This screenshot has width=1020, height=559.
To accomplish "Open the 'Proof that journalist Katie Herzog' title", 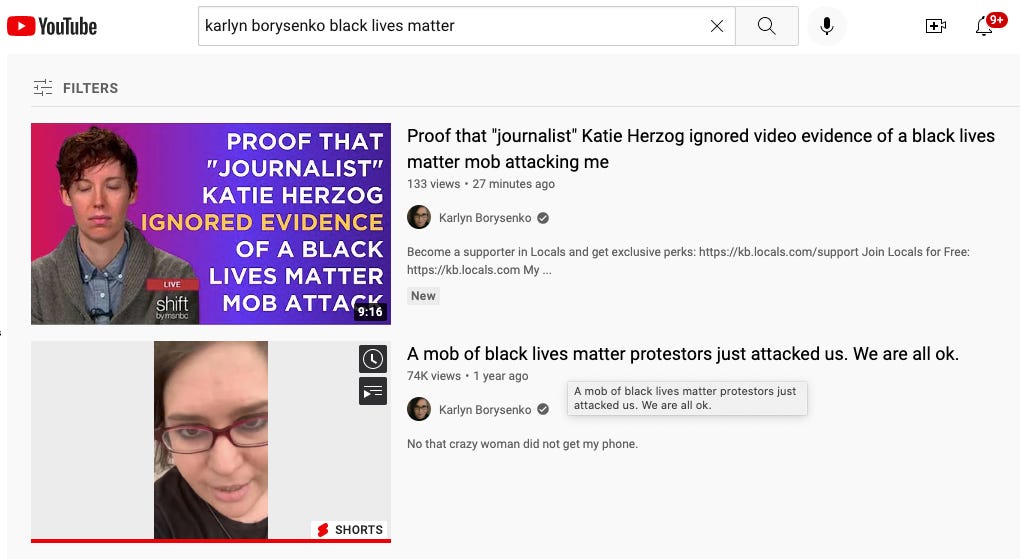I will click(701, 148).
